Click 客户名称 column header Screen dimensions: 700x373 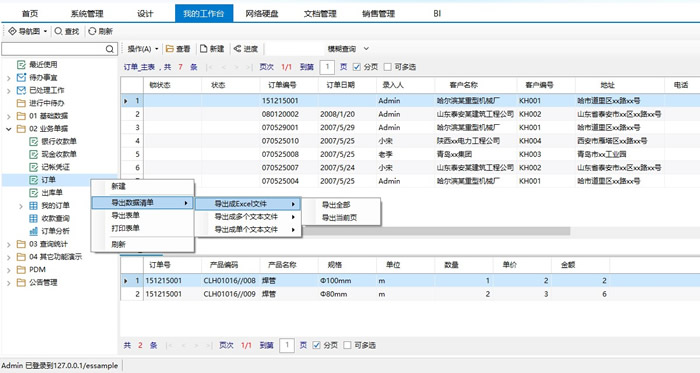coord(475,85)
